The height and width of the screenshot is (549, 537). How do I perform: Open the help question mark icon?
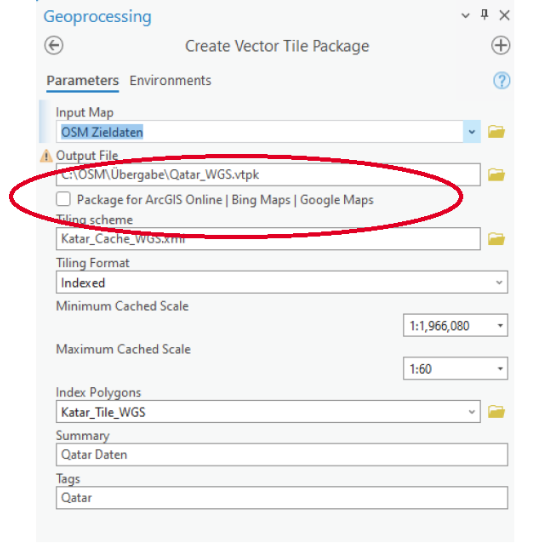click(501, 81)
